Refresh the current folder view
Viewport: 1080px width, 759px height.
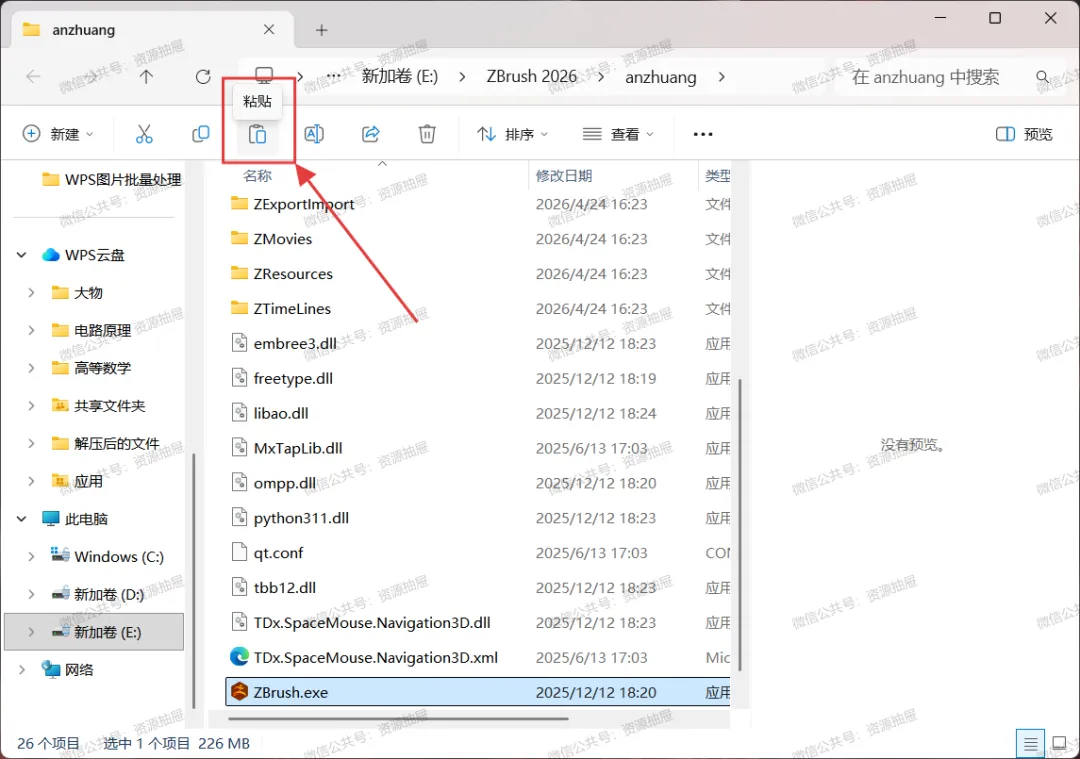tap(202, 76)
